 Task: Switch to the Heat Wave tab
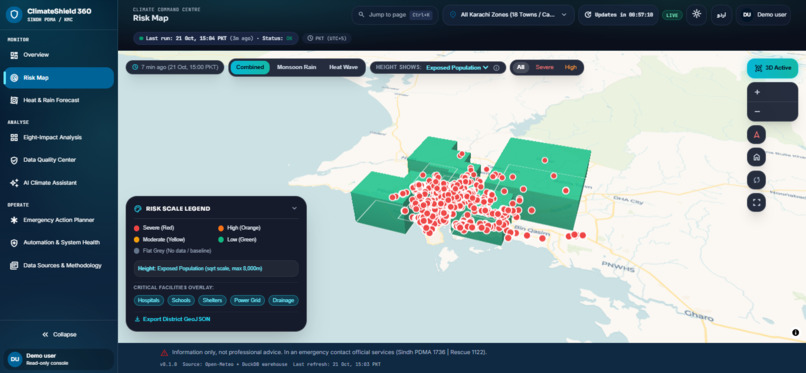(343, 67)
